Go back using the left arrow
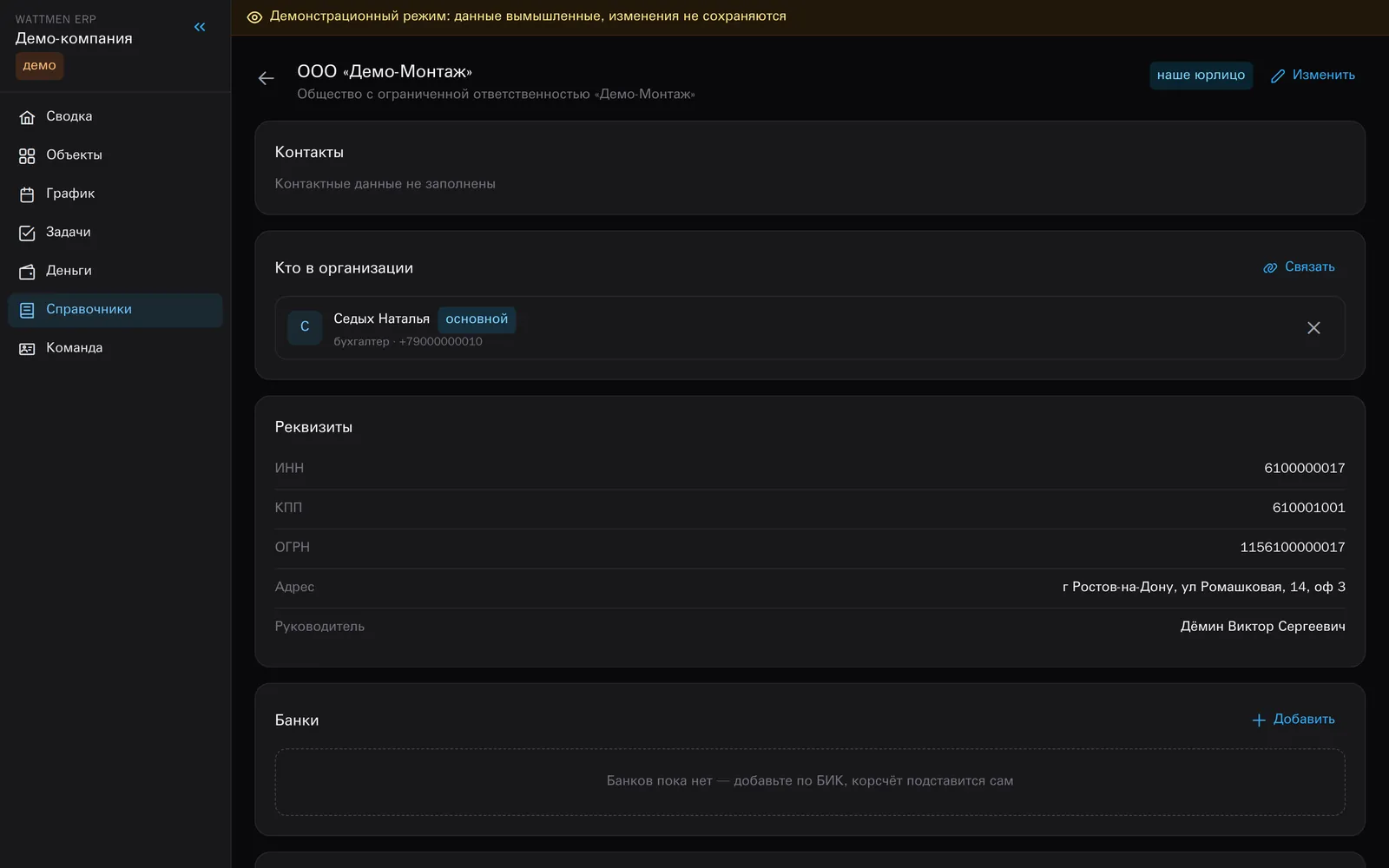 pos(267,79)
